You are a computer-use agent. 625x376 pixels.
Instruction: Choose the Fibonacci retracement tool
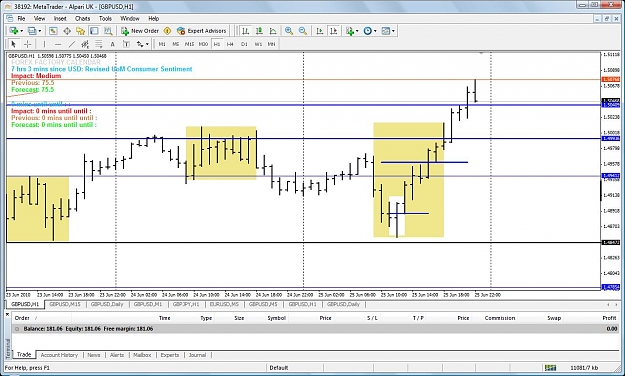click(x=99, y=44)
